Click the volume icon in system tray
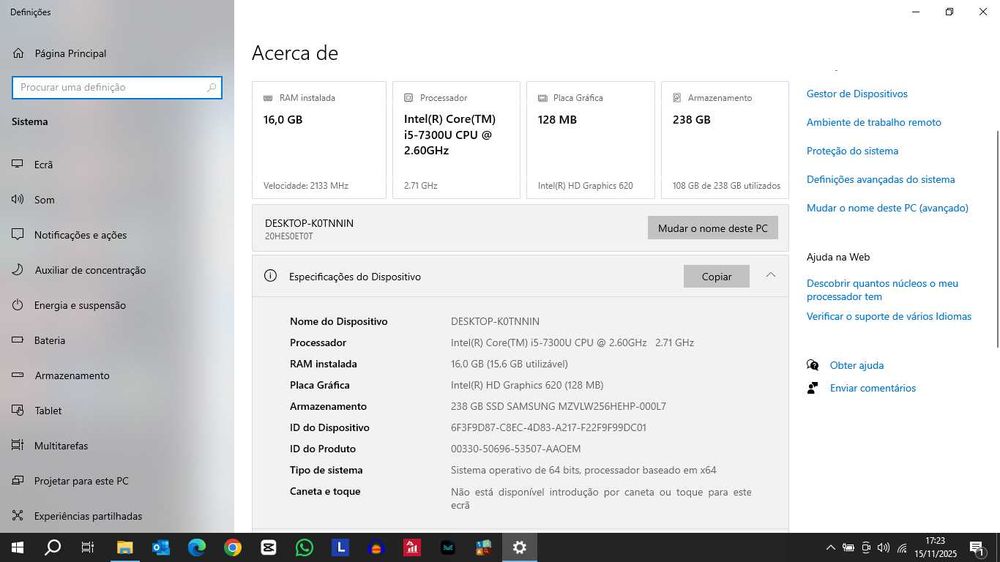 click(x=883, y=547)
